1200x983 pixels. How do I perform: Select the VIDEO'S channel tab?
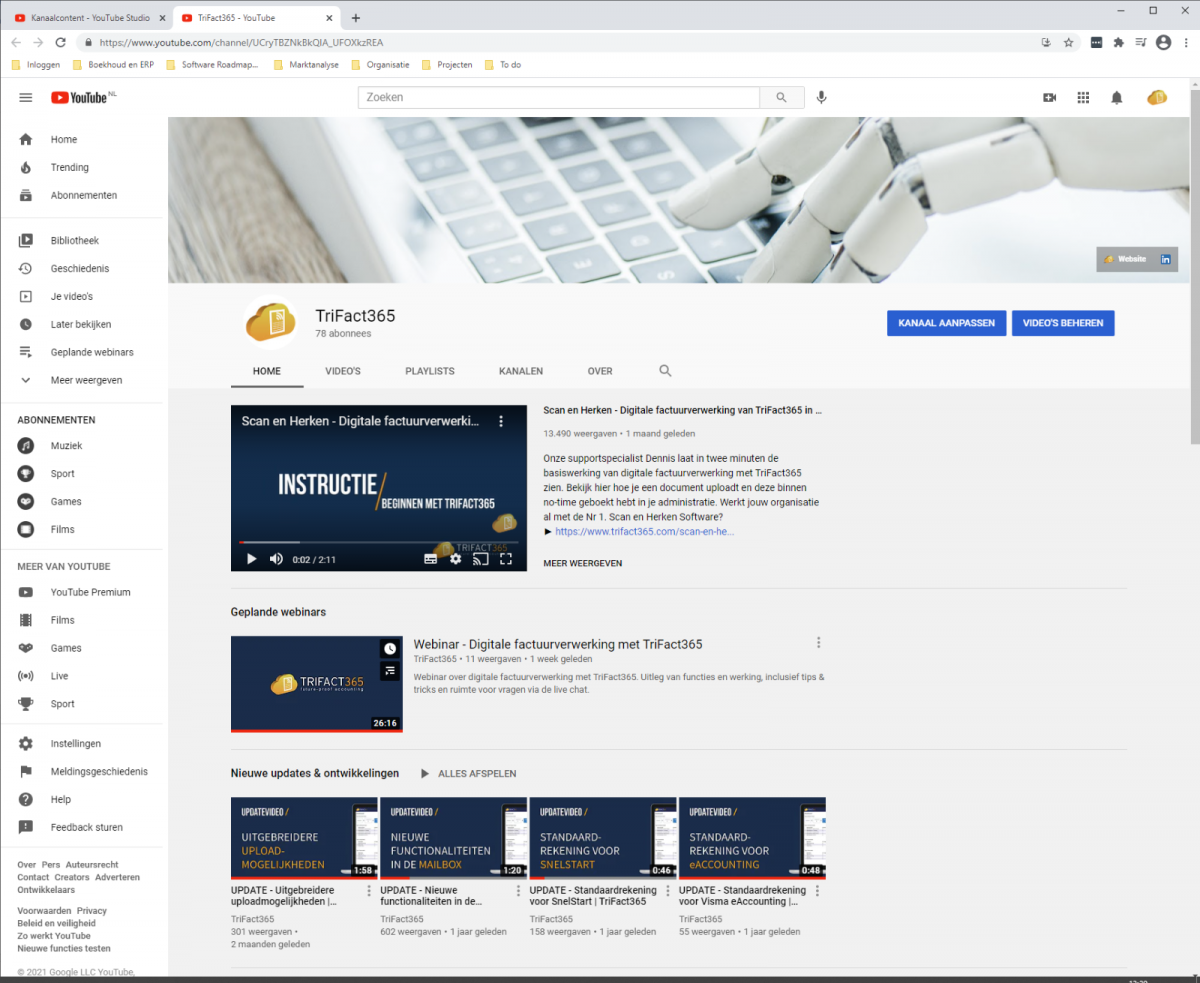[x=343, y=371]
